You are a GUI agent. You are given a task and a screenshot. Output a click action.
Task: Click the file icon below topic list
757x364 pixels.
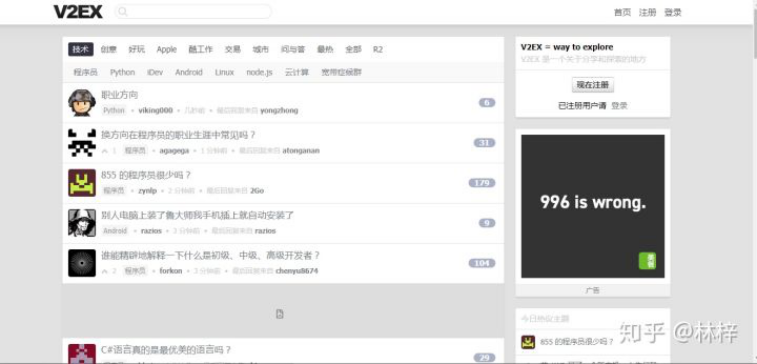tap(280, 314)
